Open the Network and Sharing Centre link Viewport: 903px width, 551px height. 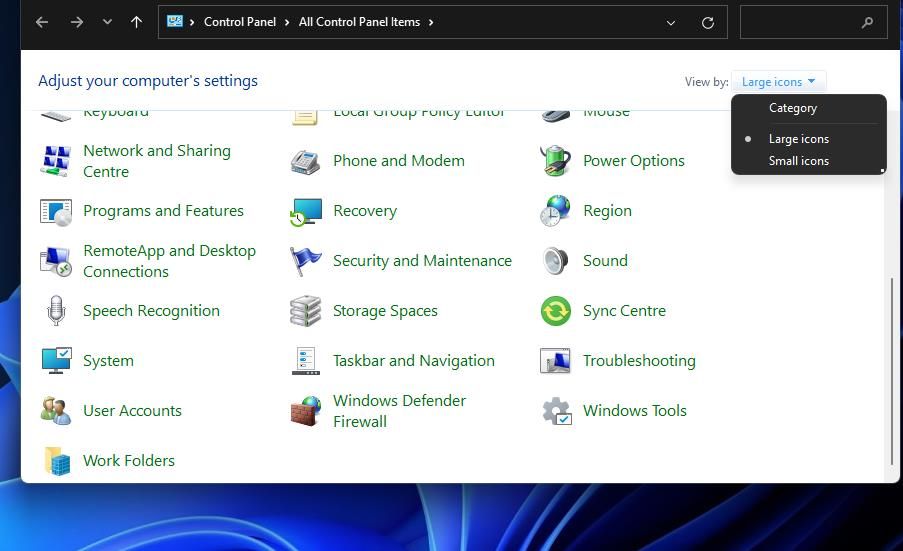[157, 161]
